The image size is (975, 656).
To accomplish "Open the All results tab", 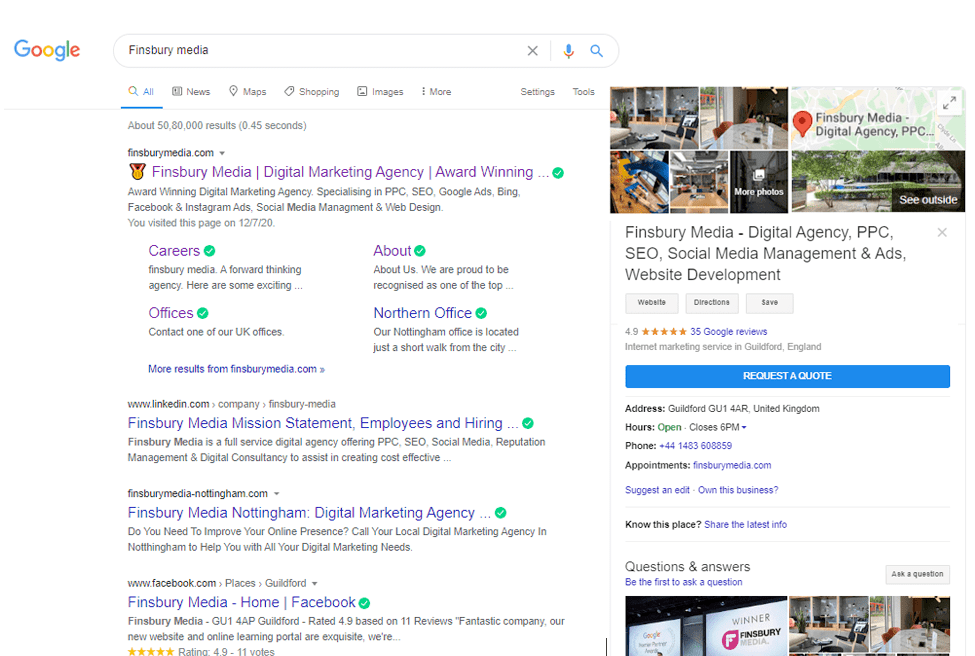I will [x=141, y=92].
